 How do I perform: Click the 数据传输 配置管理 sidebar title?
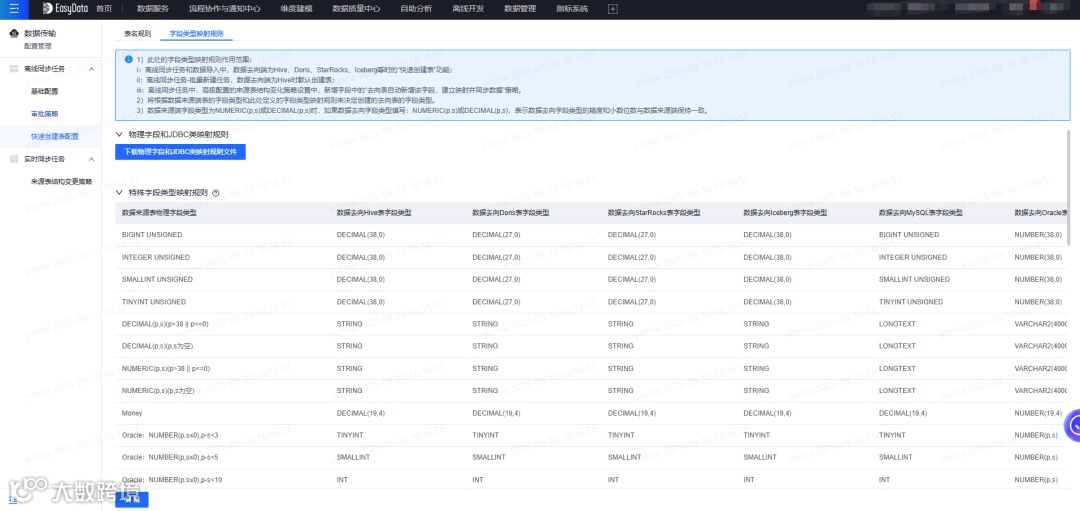39,39
